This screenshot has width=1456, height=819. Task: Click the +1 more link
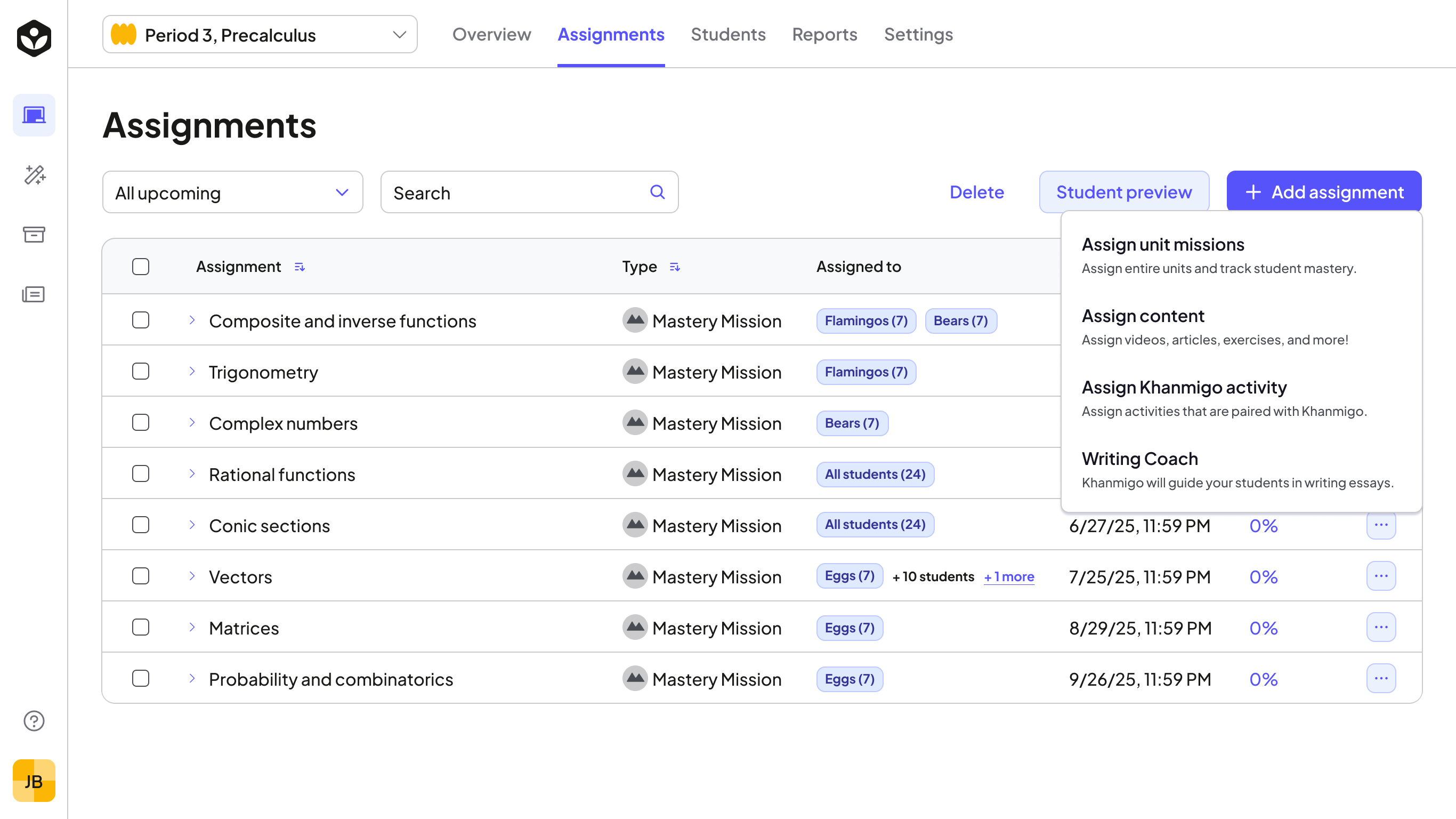point(1009,577)
